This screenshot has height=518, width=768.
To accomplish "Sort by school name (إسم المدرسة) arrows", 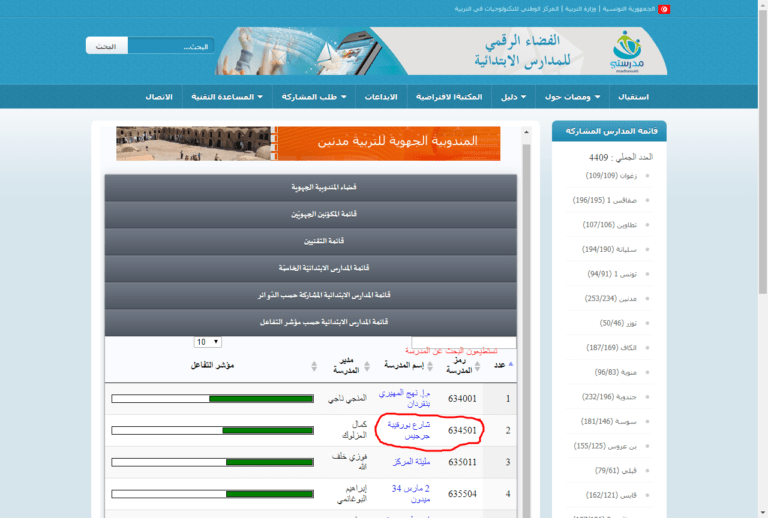I will click(371, 366).
